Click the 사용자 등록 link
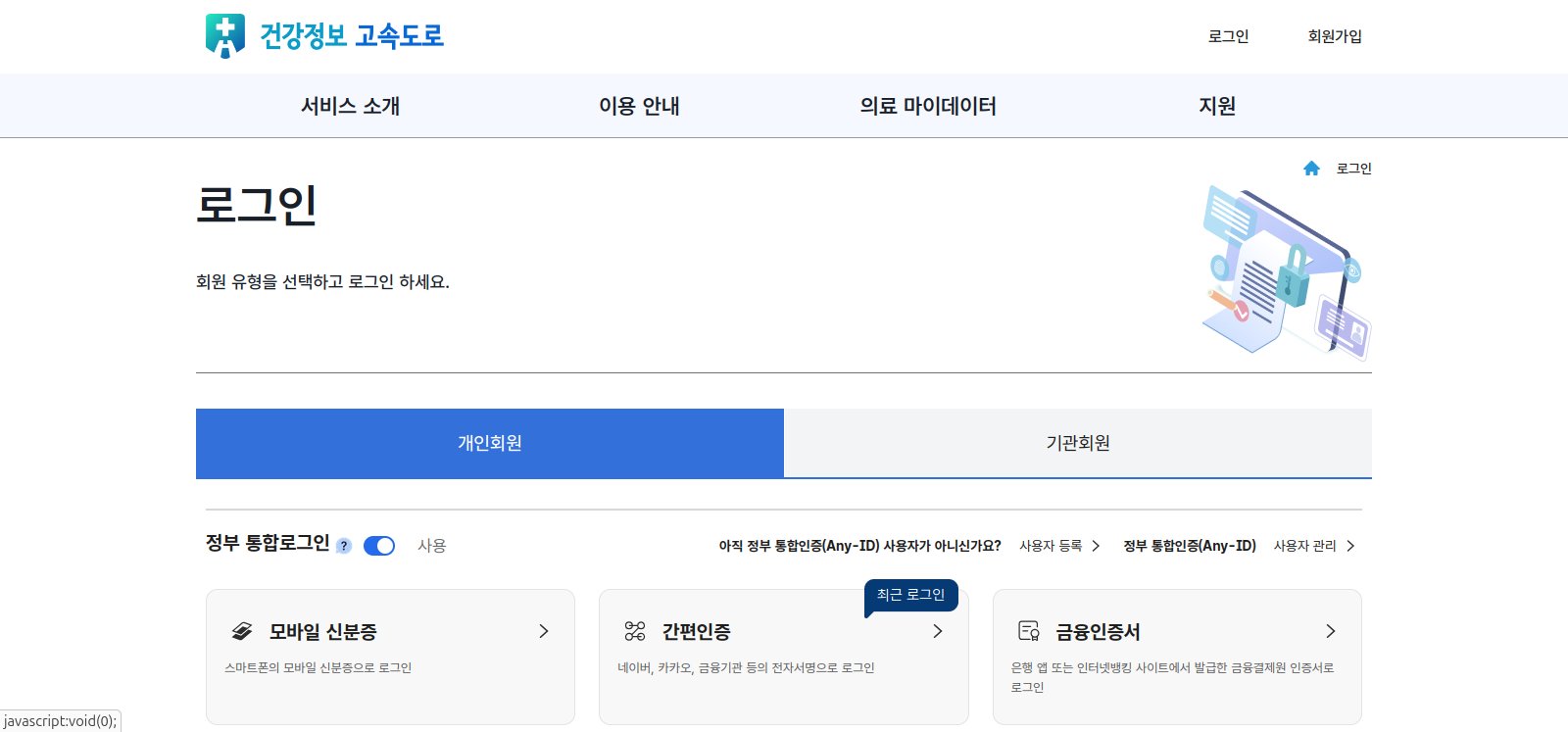 (1051, 546)
